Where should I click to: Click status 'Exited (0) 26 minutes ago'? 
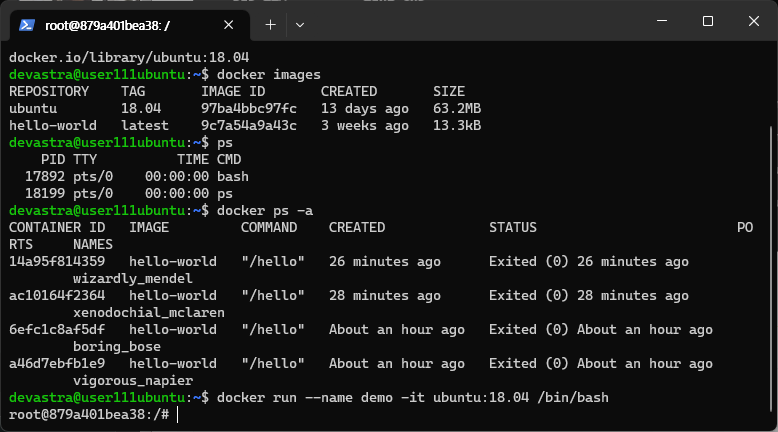[x=589, y=261]
